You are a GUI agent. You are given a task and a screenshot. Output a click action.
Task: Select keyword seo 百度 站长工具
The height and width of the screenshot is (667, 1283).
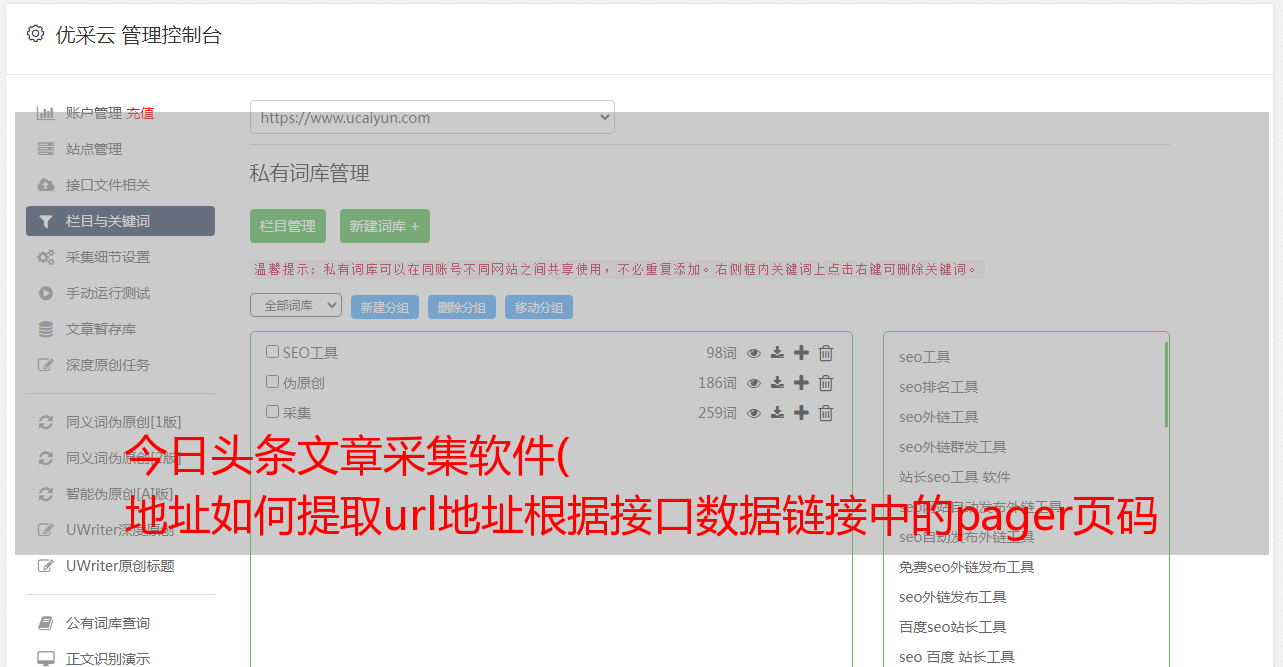click(957, 657)
